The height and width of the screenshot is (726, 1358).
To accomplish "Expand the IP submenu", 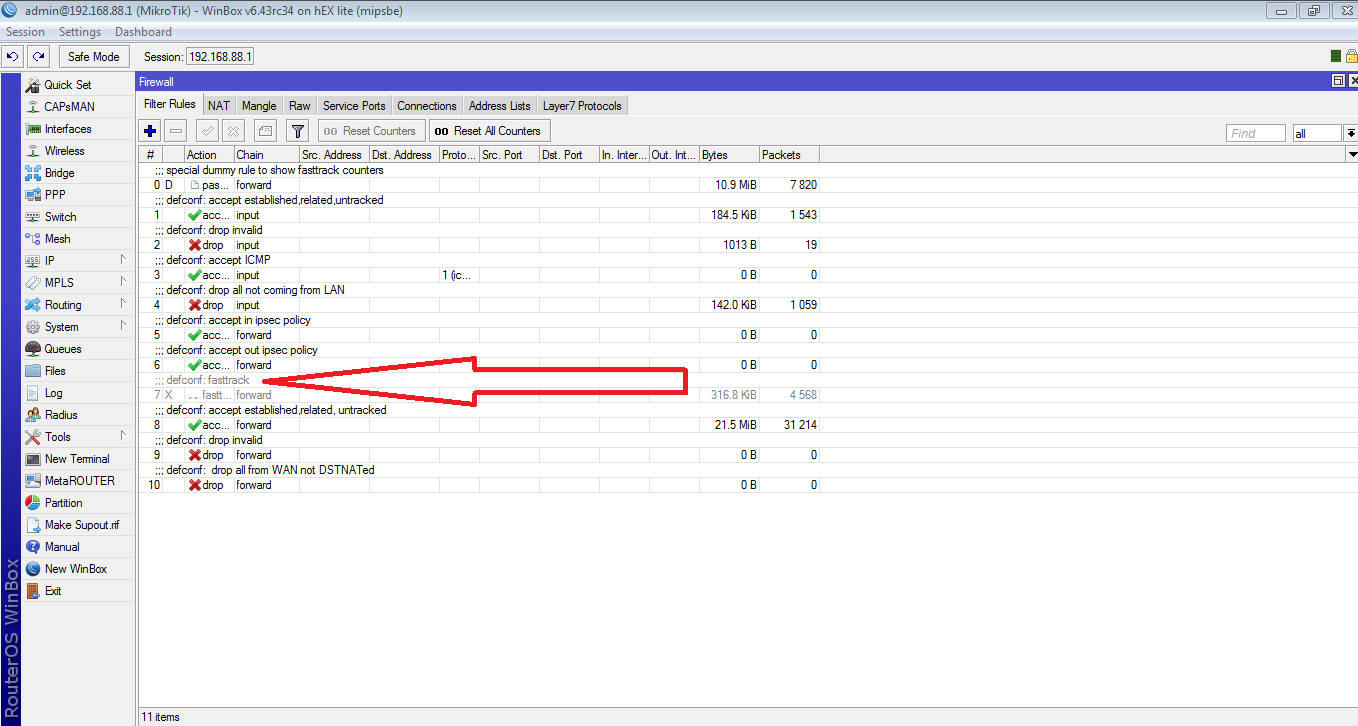I will coord(124,260).
